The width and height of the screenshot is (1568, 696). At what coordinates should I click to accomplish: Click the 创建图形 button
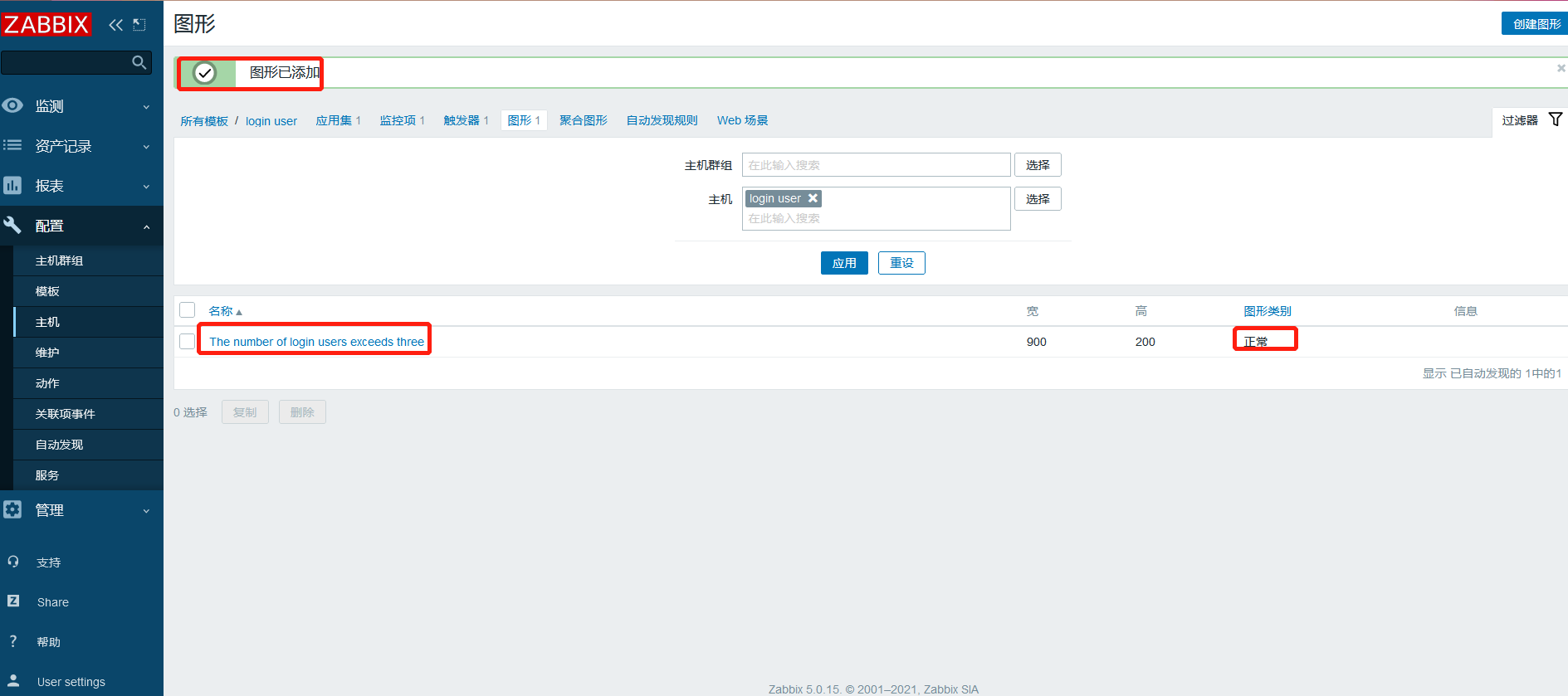coord(1536,24)
